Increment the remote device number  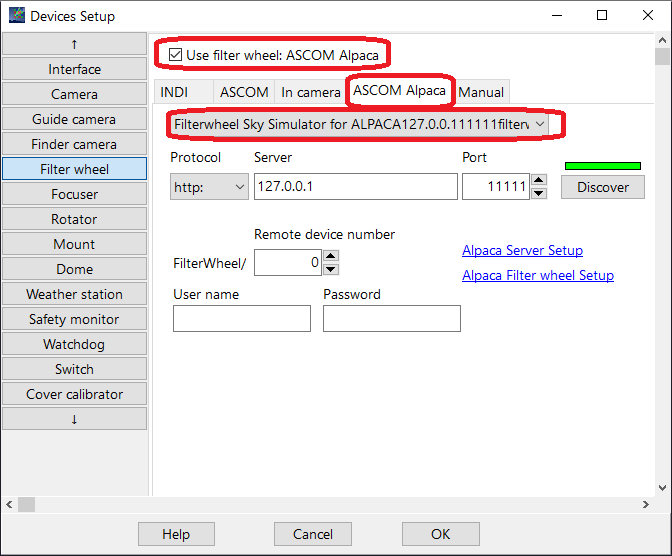coord(331,256)
